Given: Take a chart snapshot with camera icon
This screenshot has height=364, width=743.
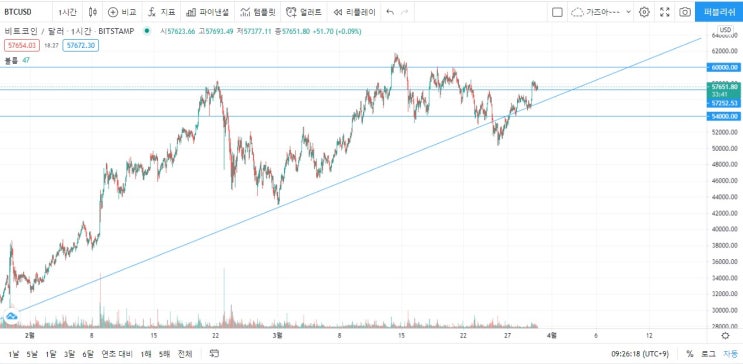Looking at the screenshot, I should (x=685, y=12).
